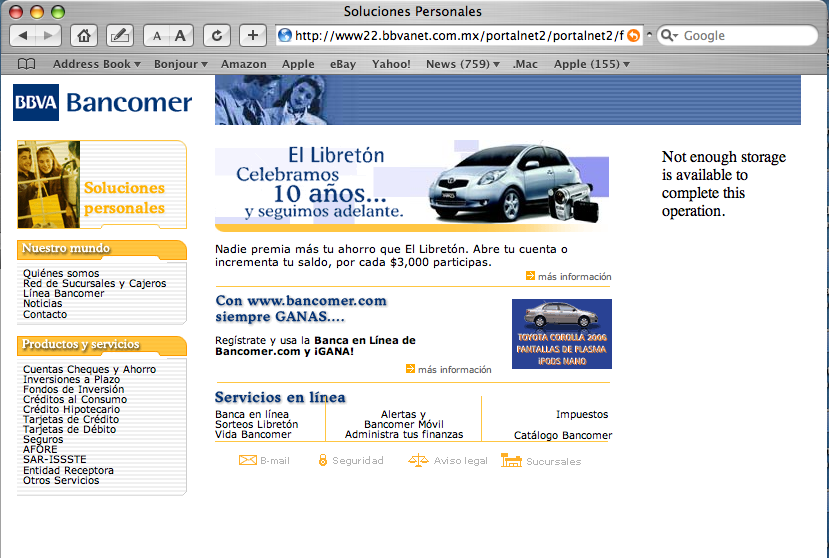Click the globe site icon in address bar

click(285, 35)
